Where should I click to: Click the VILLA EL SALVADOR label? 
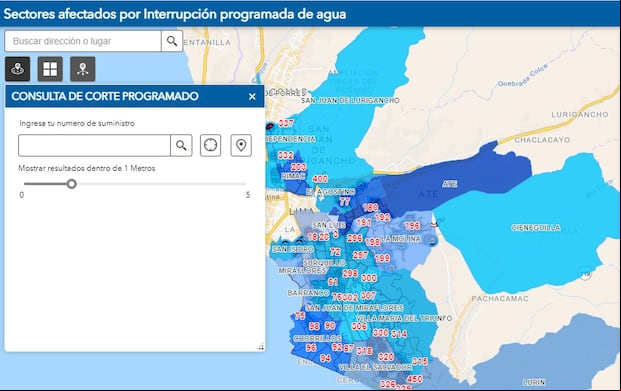pos(375,367)
